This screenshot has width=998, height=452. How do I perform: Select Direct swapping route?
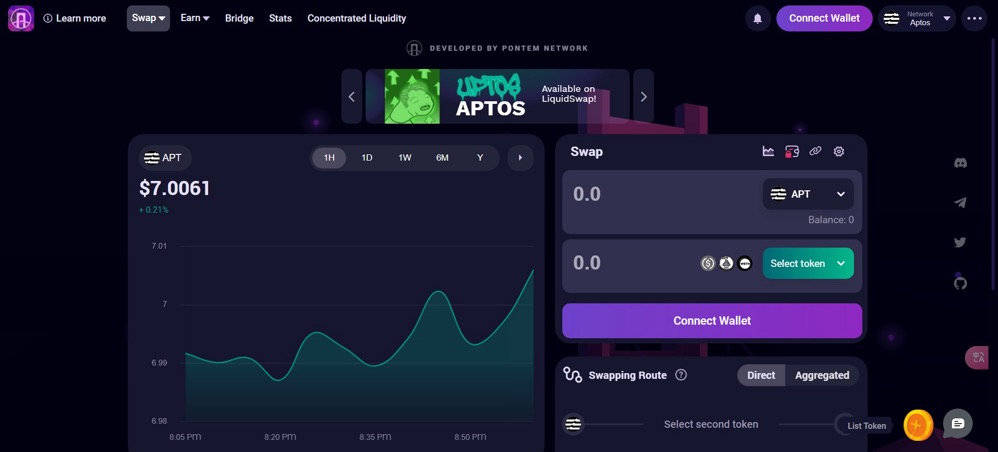tap(761, 375)
